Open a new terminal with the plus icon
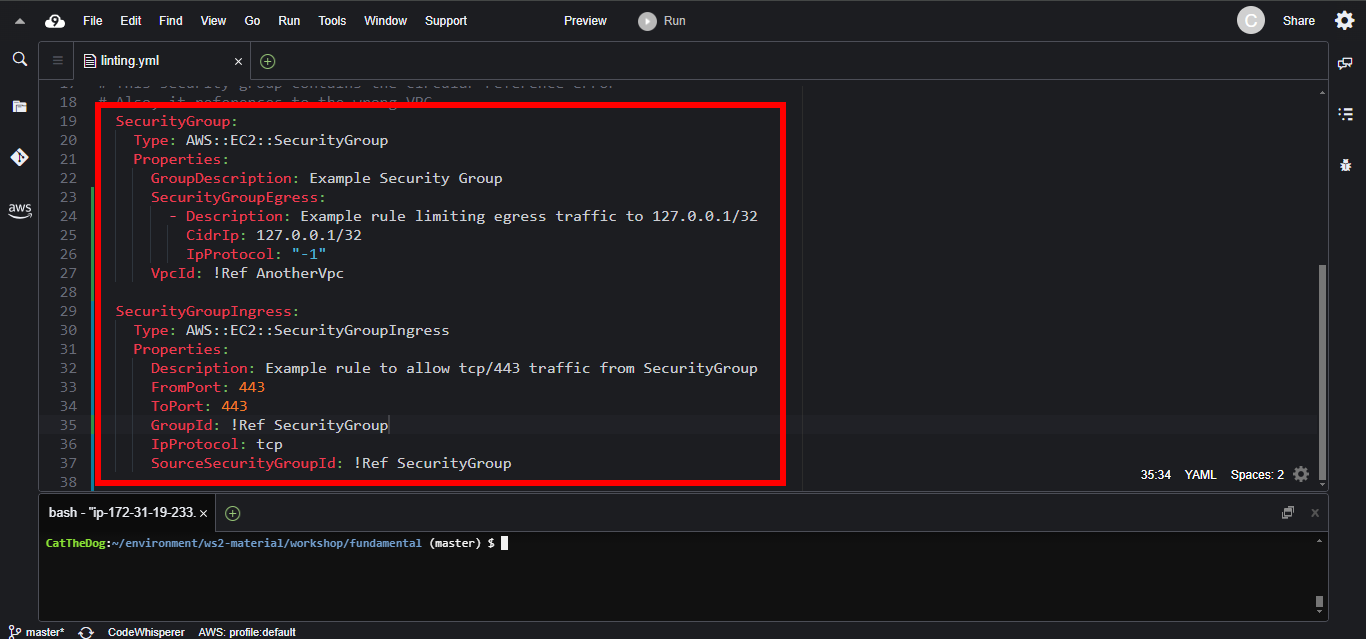 pyautogui.click(x=232, y=512)
